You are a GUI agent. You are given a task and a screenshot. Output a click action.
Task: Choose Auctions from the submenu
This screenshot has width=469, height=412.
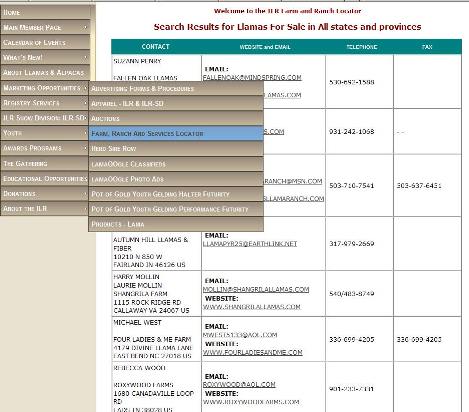tap(176, 119)
